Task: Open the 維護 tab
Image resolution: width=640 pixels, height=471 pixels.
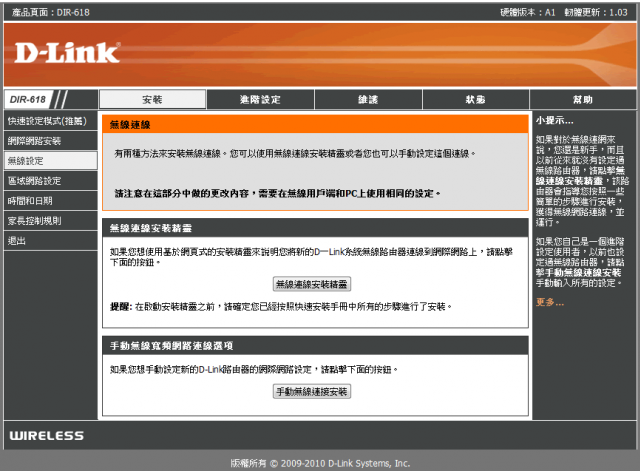Action: 368,99
